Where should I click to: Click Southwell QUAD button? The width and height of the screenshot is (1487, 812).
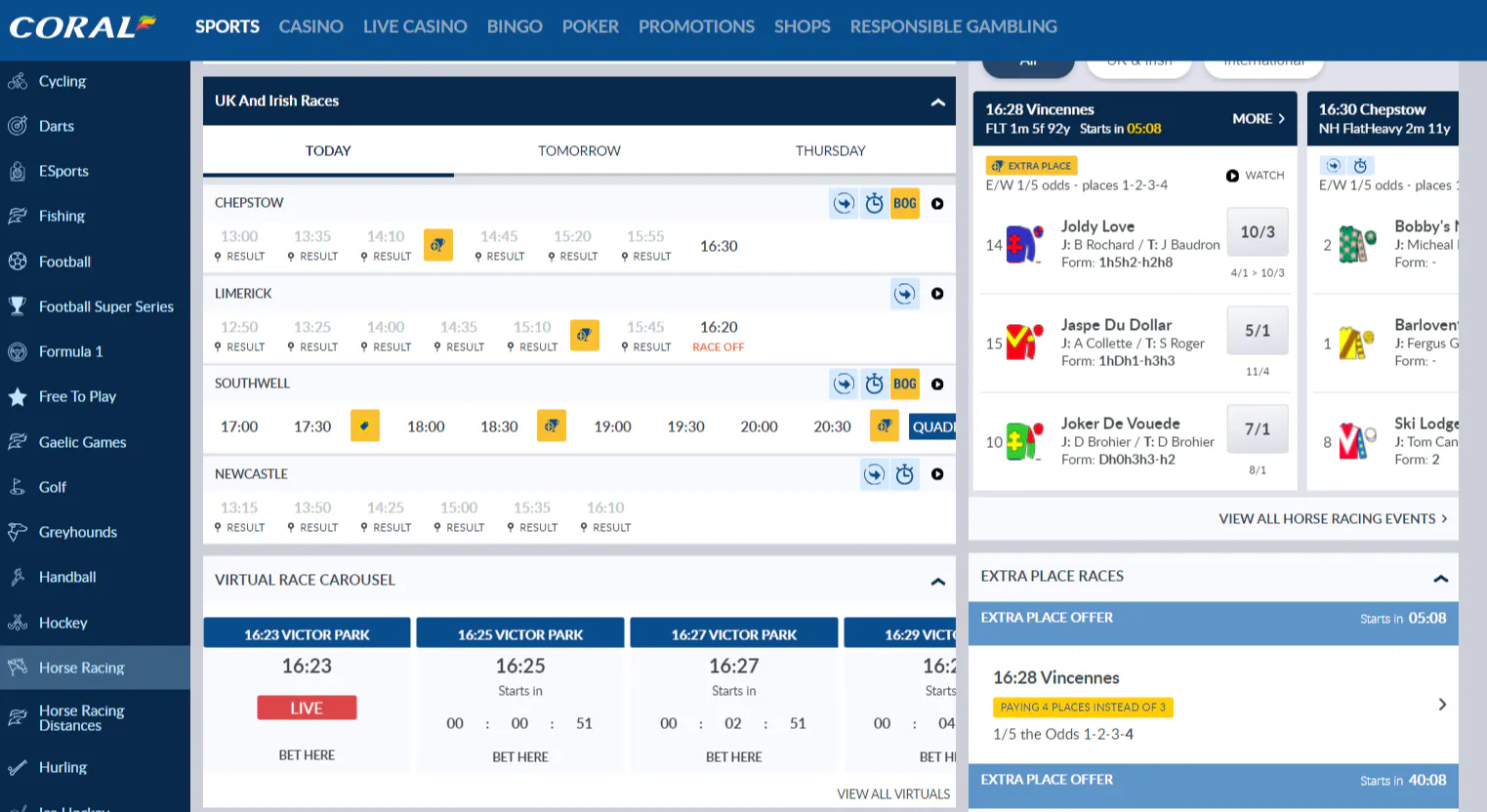[932, 426]
